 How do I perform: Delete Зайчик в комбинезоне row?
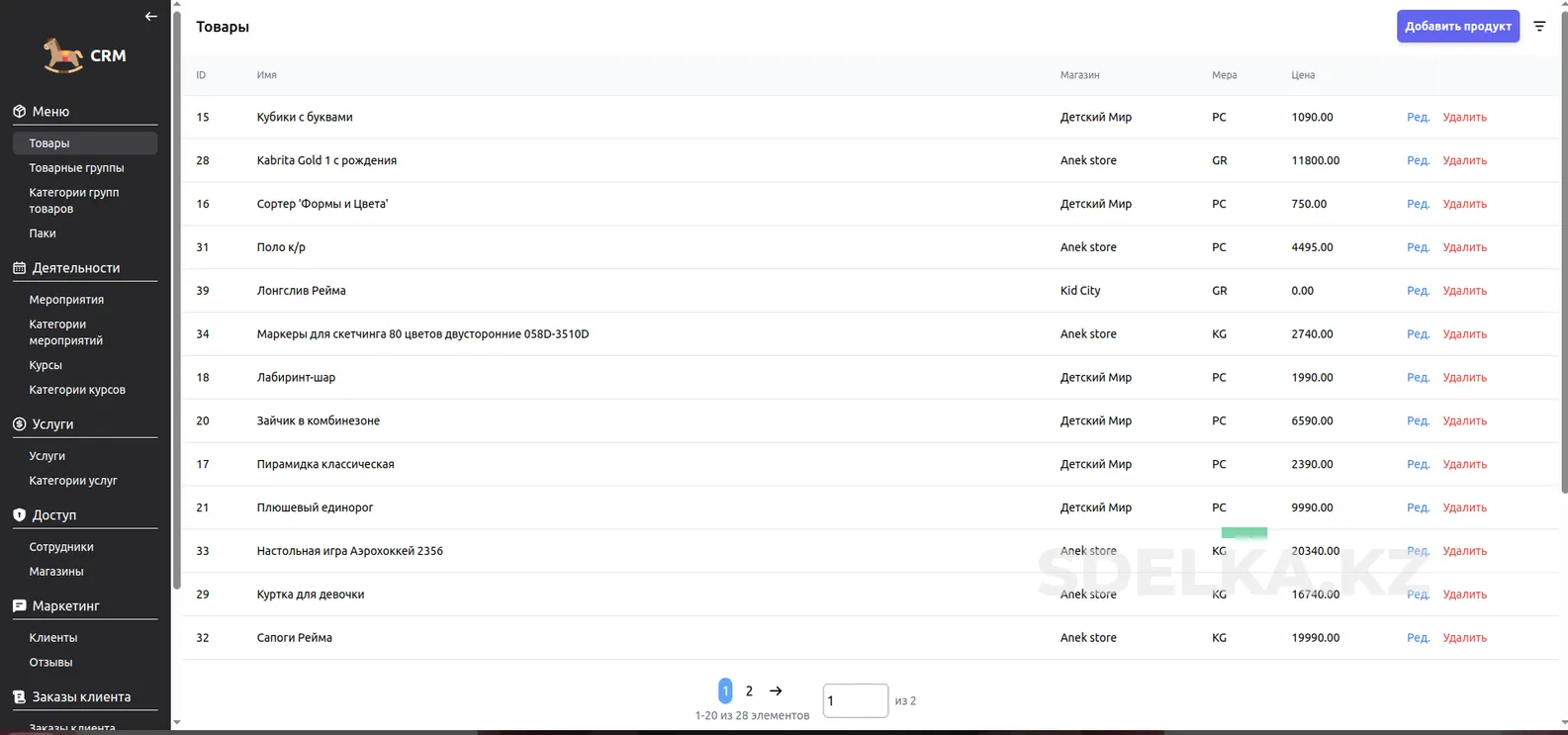1464,421
